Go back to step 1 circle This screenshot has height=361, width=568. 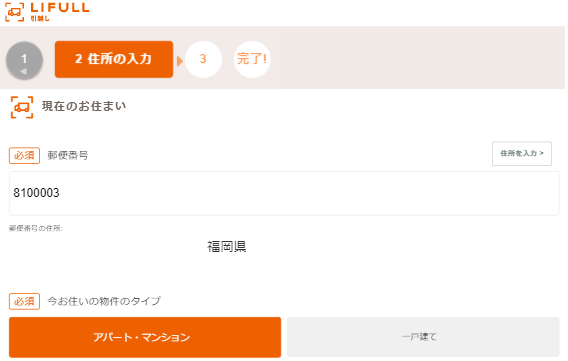click(24, 60)
